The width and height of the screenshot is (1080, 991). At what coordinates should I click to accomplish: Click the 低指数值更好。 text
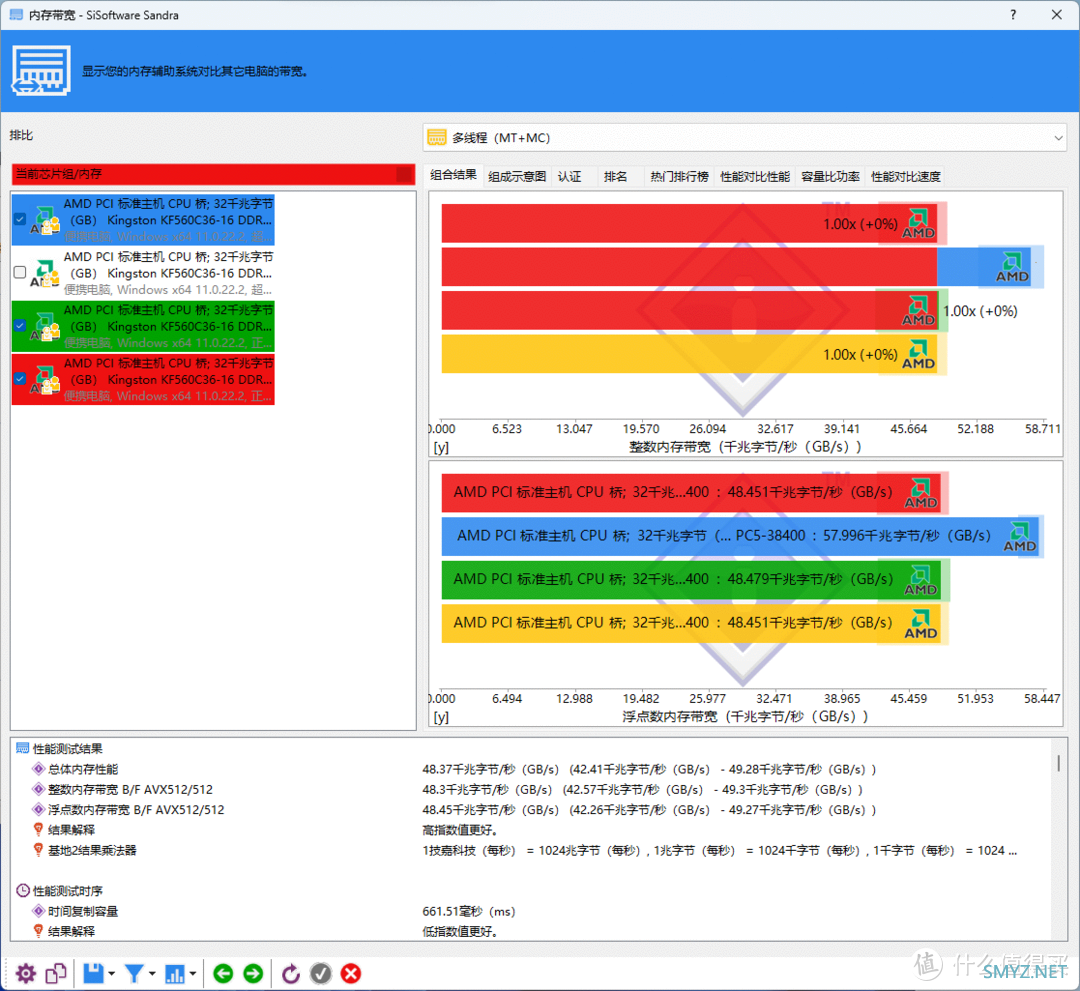click(459, 931)
